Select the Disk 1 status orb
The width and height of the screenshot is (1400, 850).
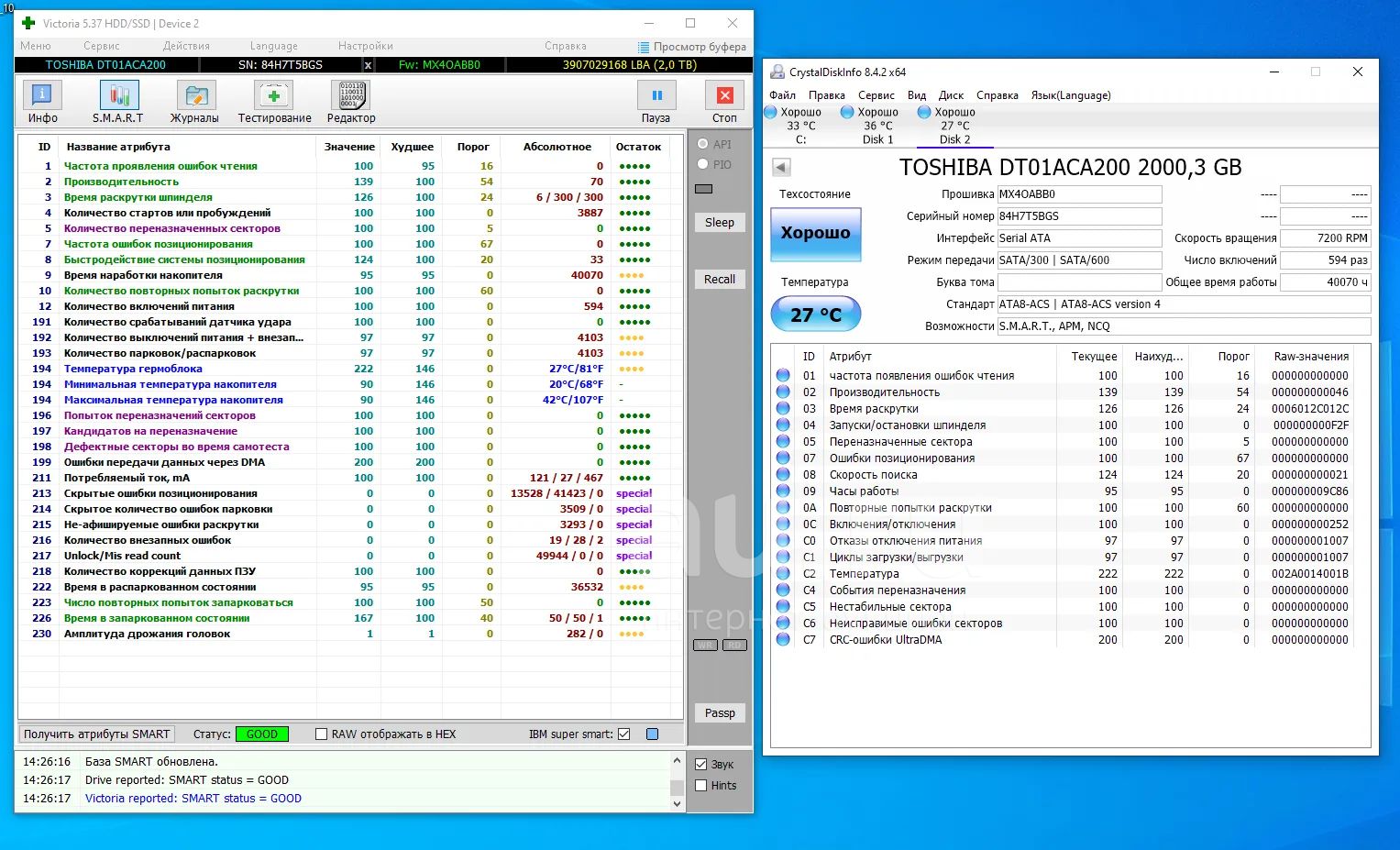click(x=847, y=112)
